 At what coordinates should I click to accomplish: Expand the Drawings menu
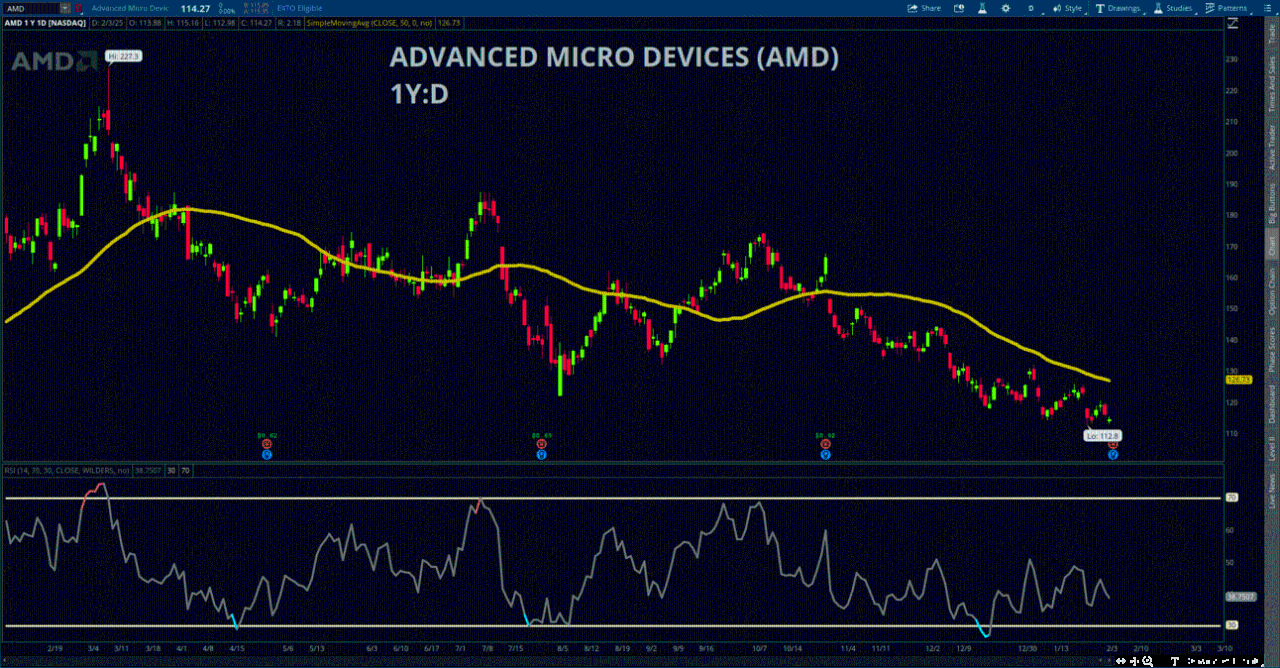(1120, 8)
